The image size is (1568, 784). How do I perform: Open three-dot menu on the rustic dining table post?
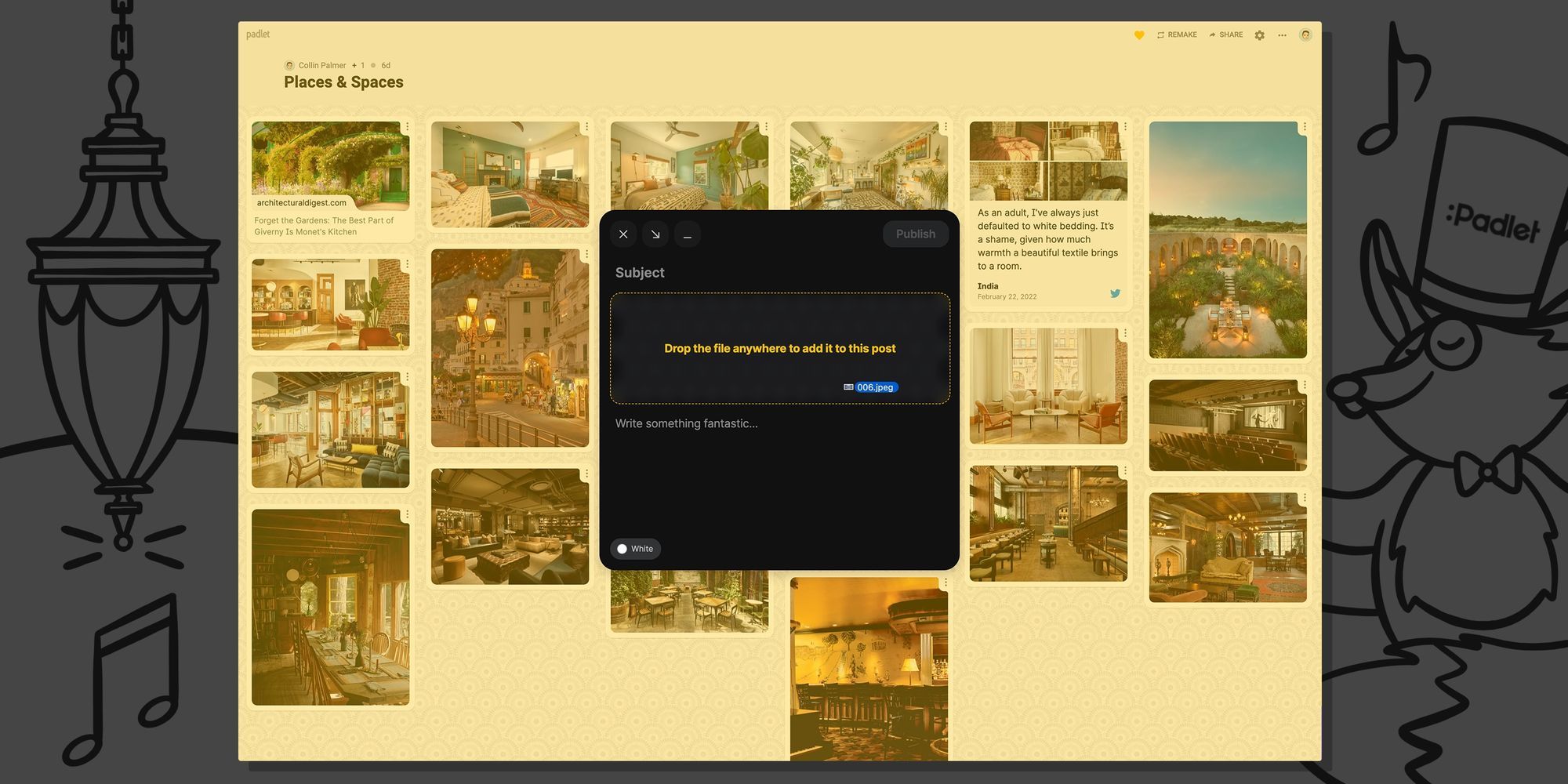point(407,515)
